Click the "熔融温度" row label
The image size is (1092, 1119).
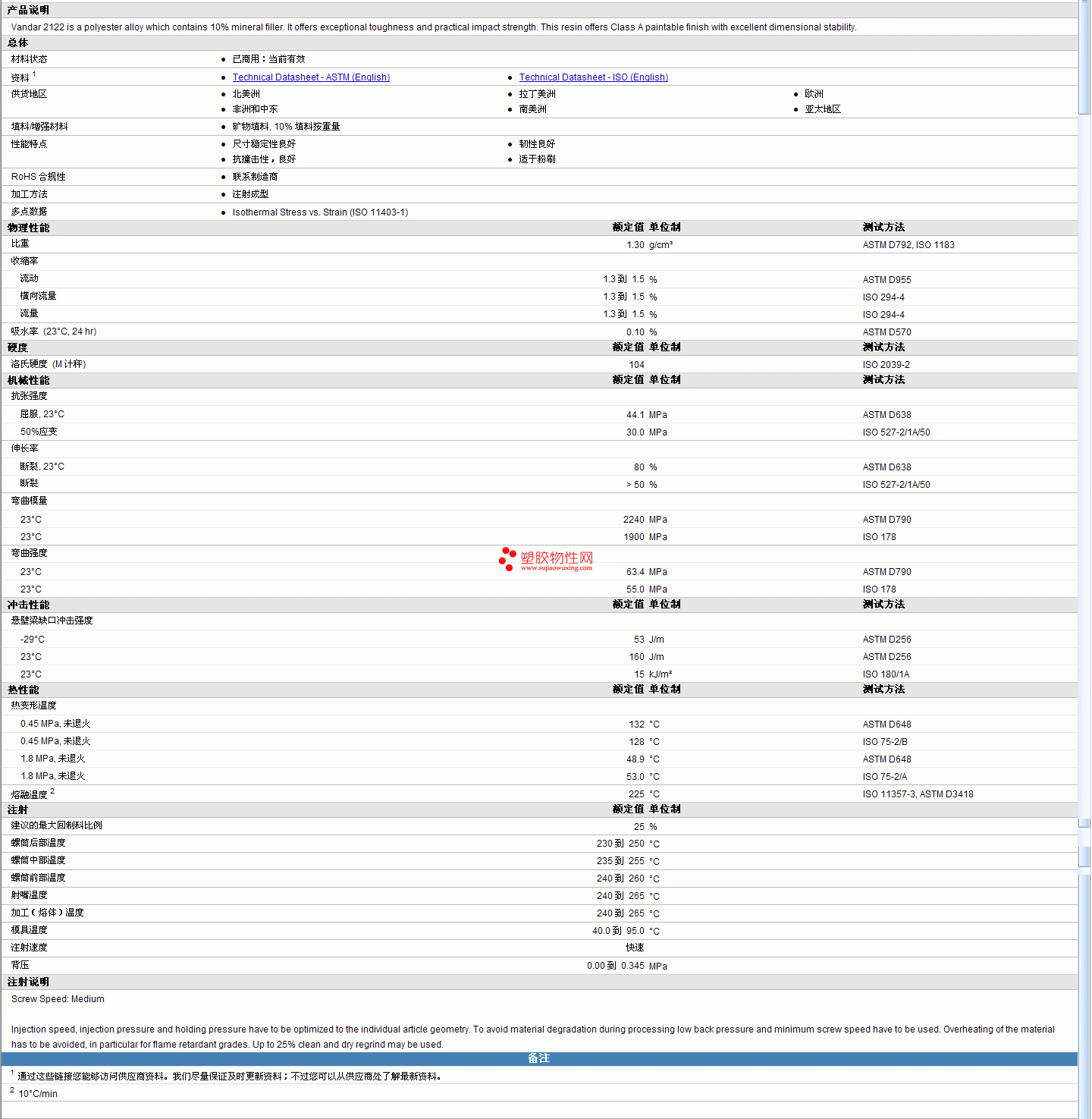coord(30,794)
